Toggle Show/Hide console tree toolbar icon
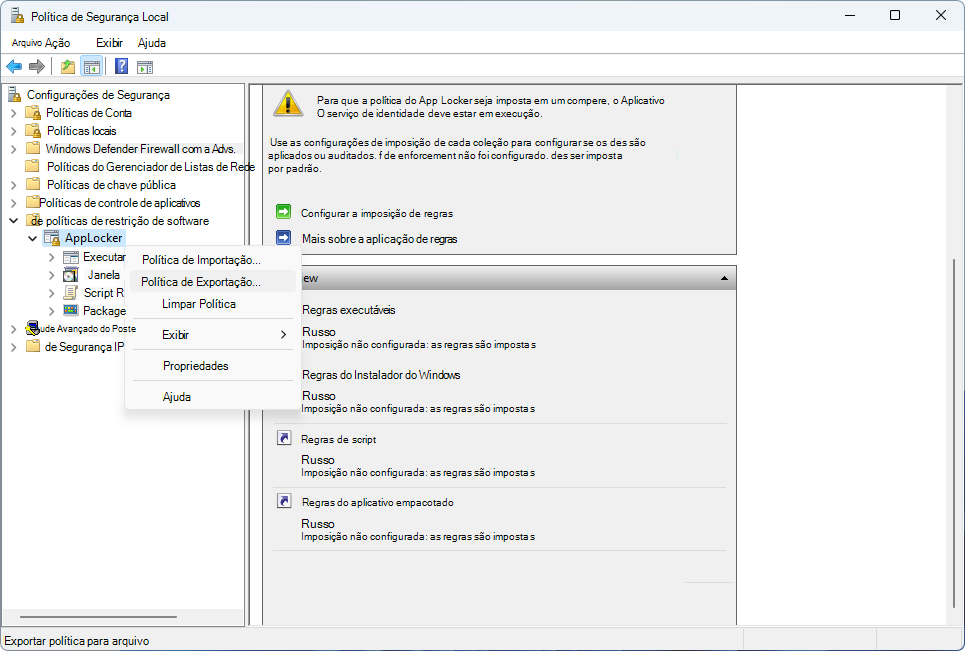The image size is (965, 651). point(92,66)
